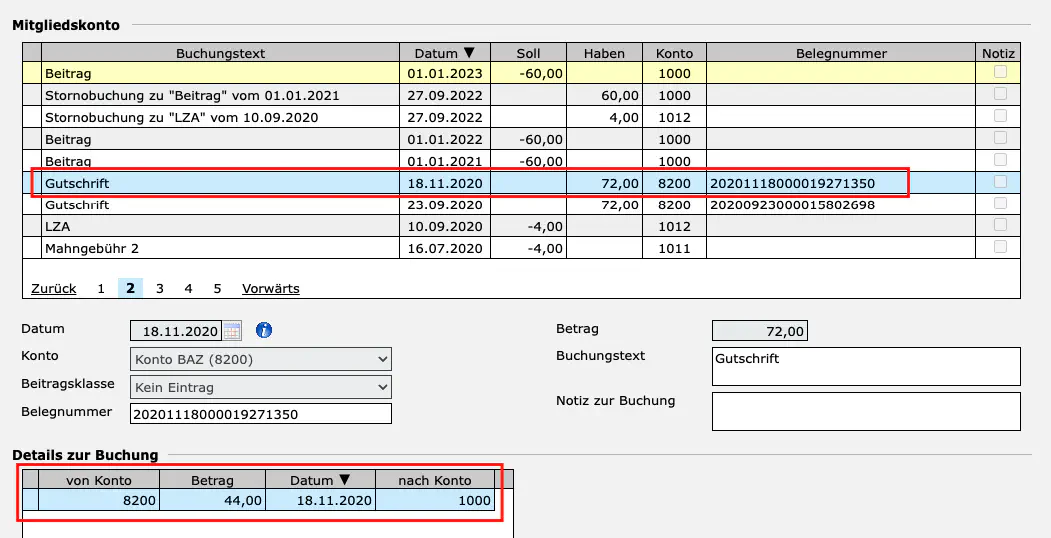
Task: Go to page 1 of bookings
Action: (101, 289)
